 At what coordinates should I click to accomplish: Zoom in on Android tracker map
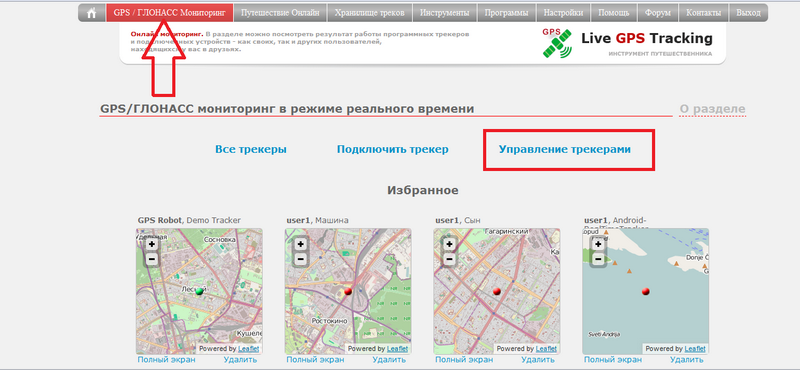click(x=598, y=244)
